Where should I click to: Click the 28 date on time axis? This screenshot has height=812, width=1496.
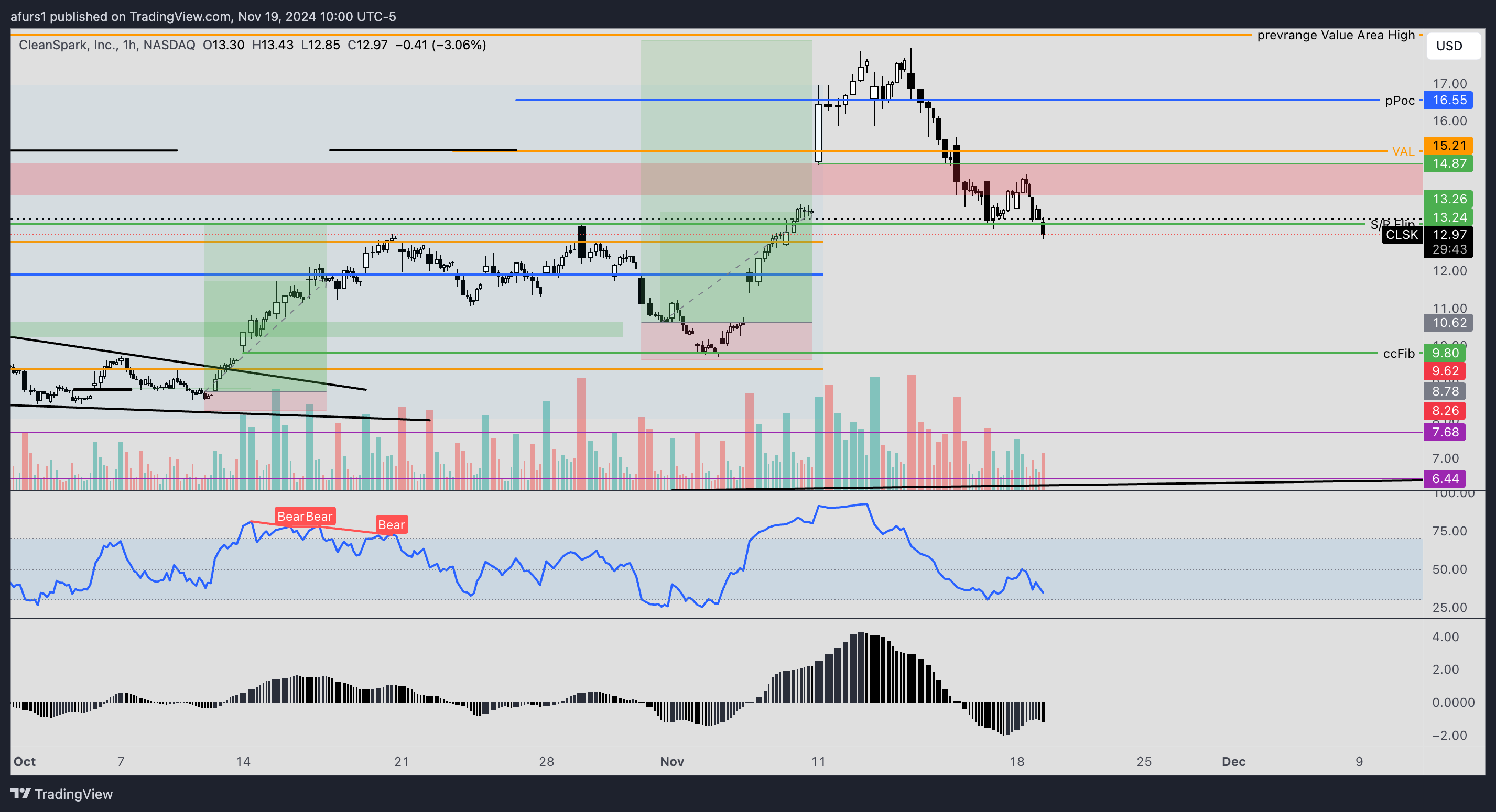click(x=547, y=762)
